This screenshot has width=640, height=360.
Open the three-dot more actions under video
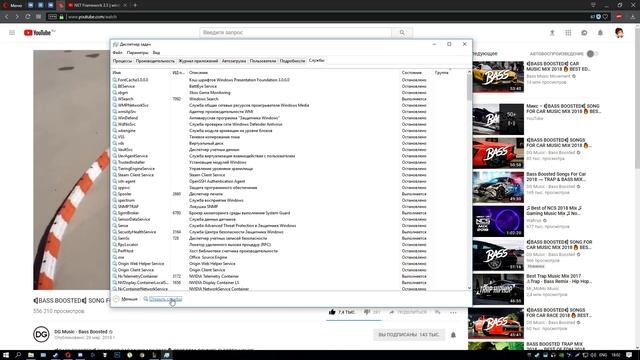[x=453, y=312]
